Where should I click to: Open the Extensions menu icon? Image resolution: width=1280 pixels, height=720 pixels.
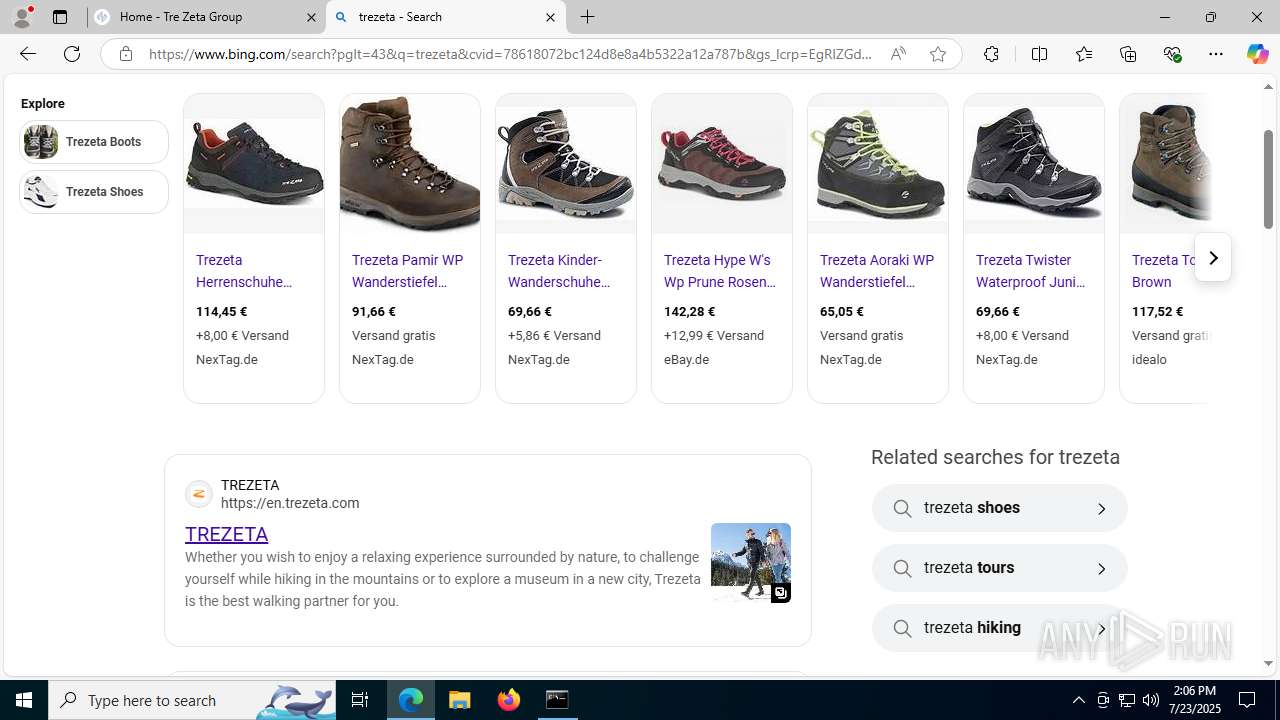(991, 54)
